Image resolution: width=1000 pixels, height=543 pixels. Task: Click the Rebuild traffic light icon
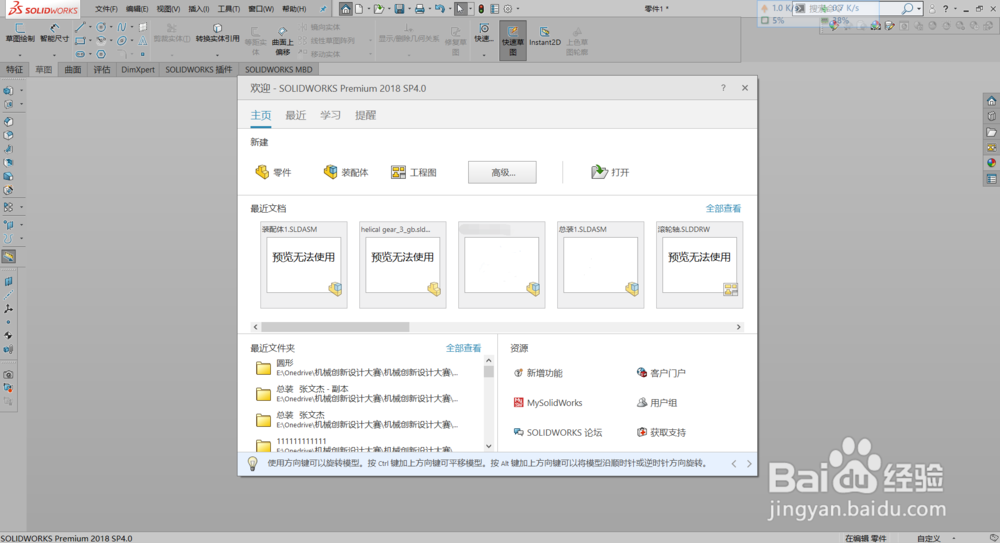tap(481, 9)
